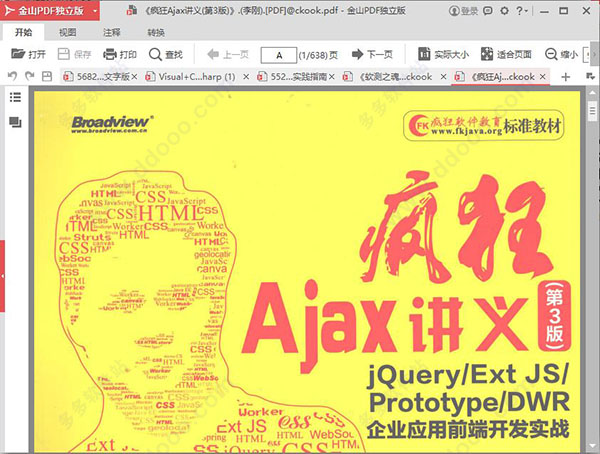Switch to the 转换 ribbon tab
Screen dimensions: 600x454
coord(156,33)
